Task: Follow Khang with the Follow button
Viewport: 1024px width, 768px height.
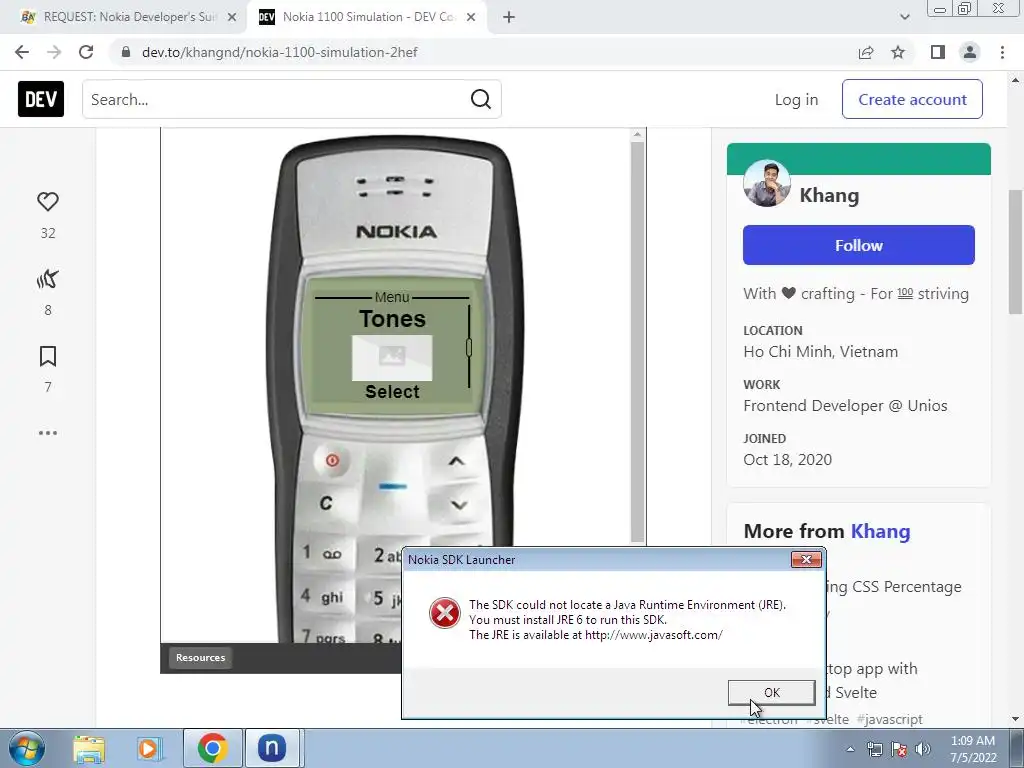Action: pyautogui.click(x=859, y=245)
